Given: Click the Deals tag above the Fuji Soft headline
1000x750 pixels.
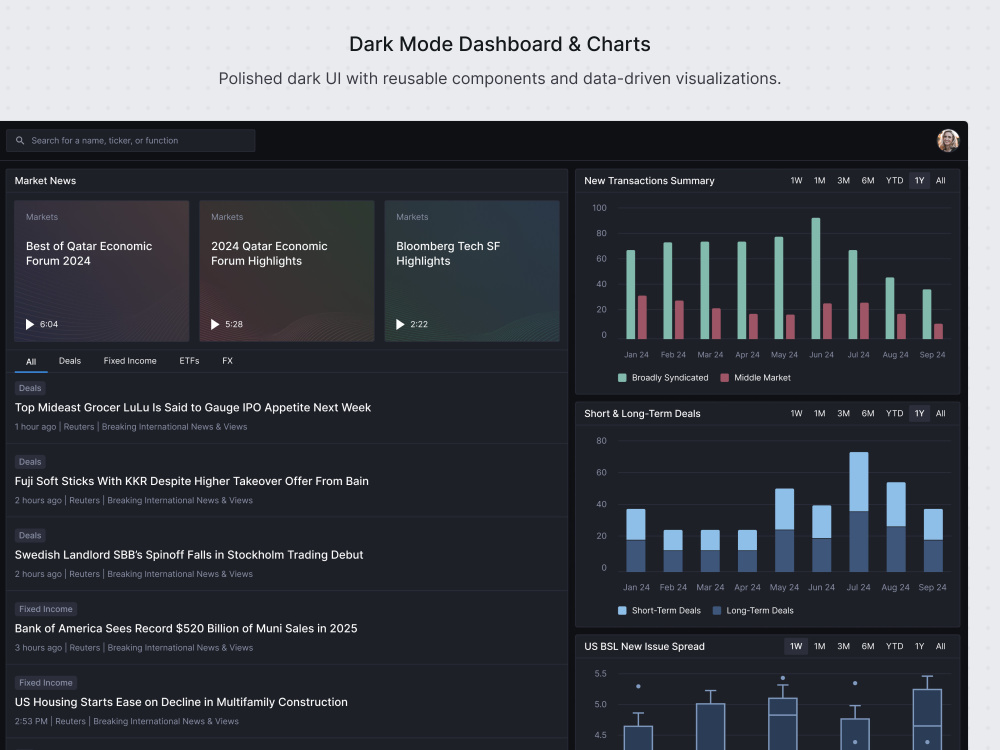Looking at the screenshot, I should (x=30, y=462).
